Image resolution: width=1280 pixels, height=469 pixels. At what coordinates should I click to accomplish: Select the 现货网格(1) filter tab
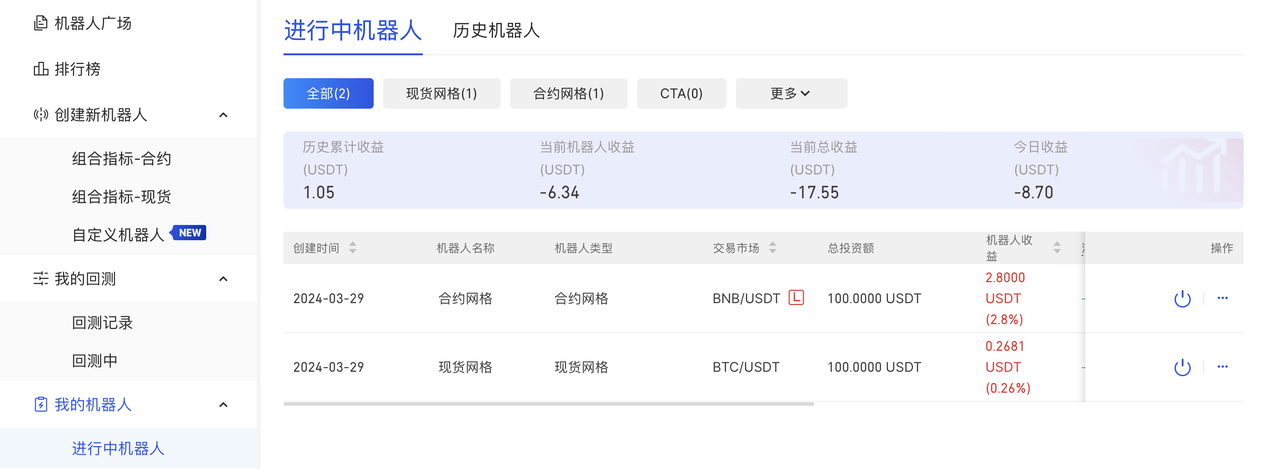pos(441,93)
